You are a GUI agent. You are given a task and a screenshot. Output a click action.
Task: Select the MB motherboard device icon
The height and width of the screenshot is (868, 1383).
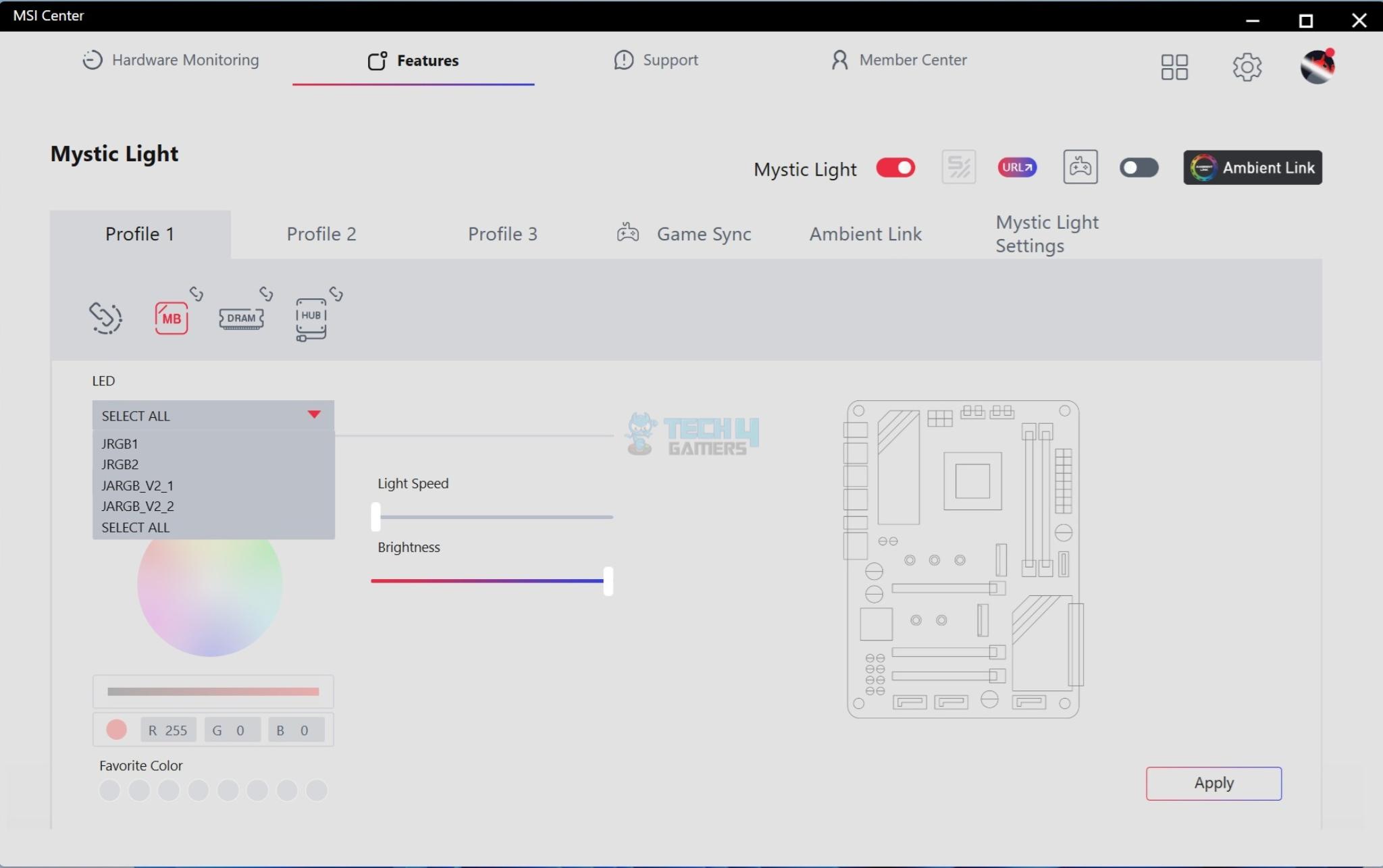pyautogui.click(x=171, y=318)
